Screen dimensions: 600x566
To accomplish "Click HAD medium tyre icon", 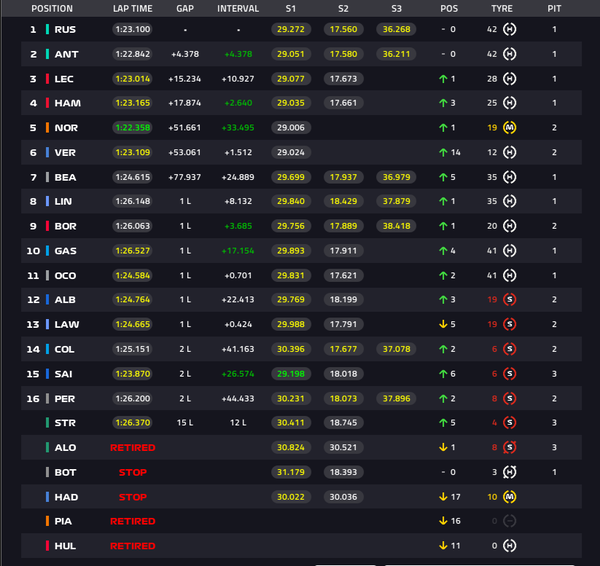I will tap(509, 497).
